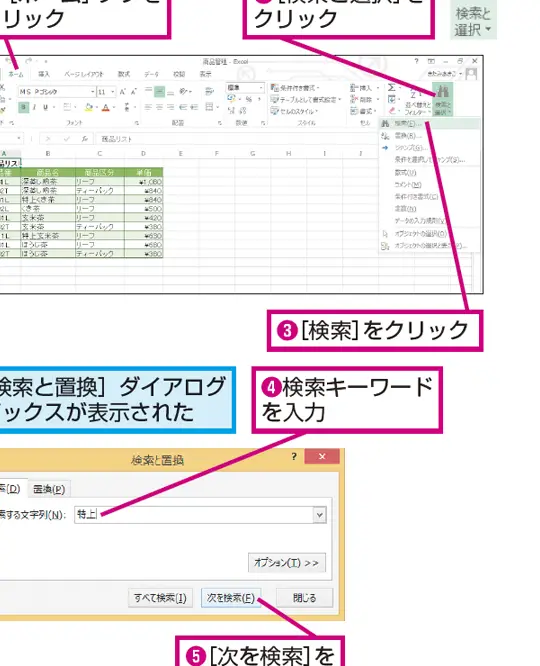Click the Fill down icon
Screen dimensions: 540x666
coord(391,99)
